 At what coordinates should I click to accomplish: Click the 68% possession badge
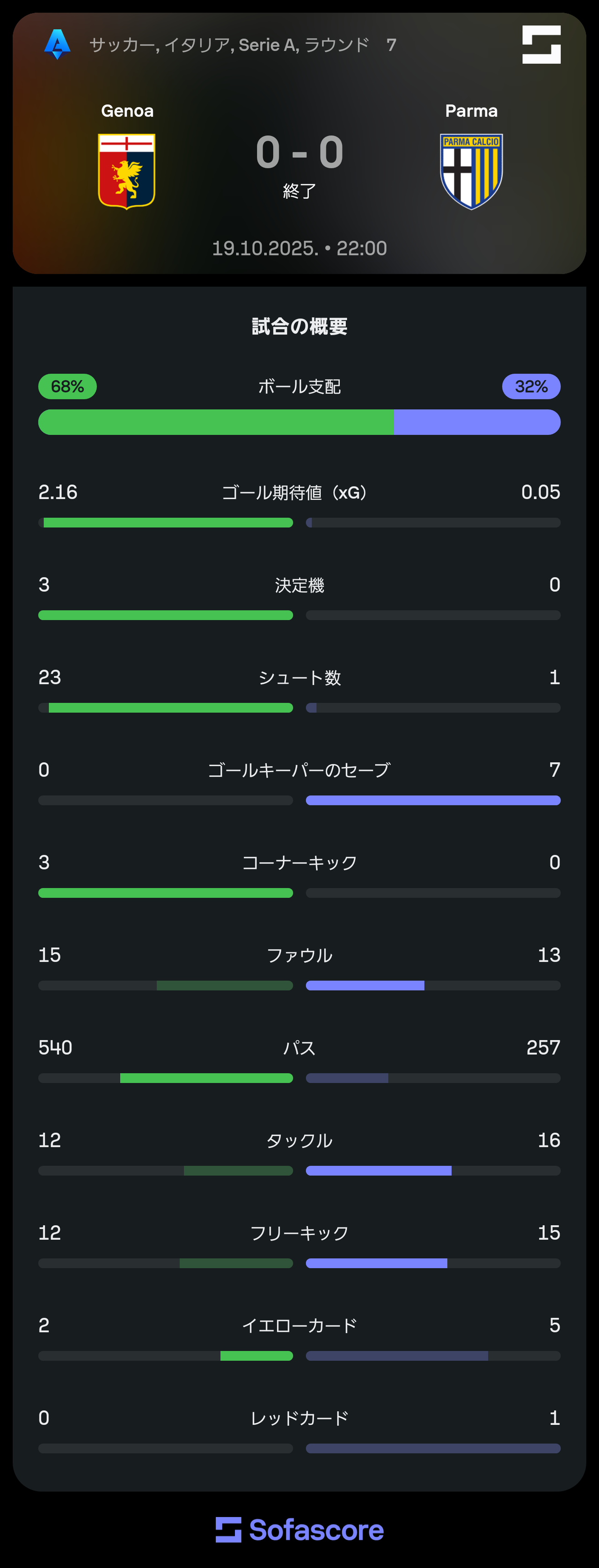67,386
